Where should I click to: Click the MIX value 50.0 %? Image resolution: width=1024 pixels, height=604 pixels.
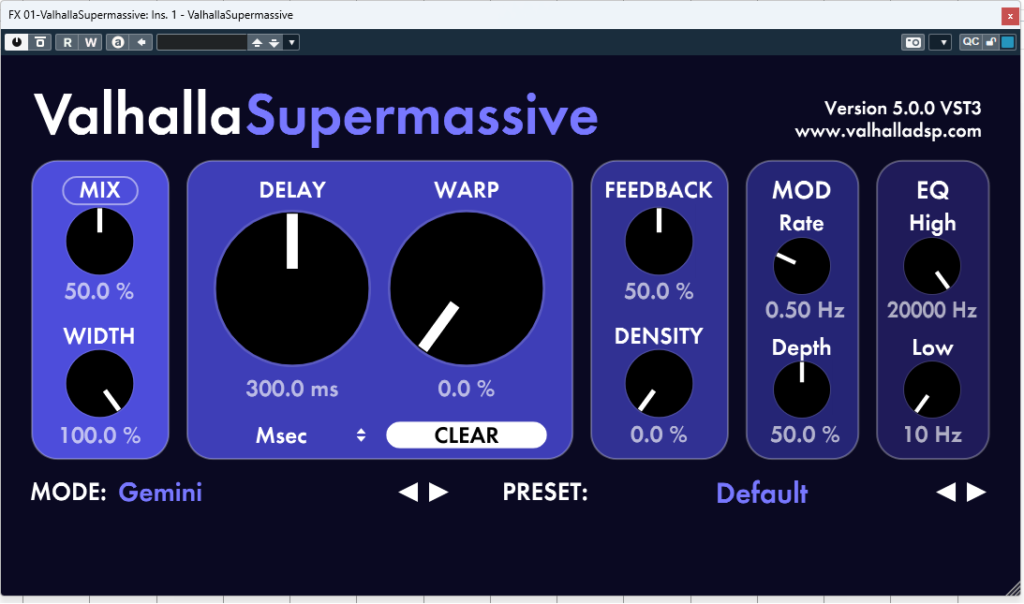point(99,291)
